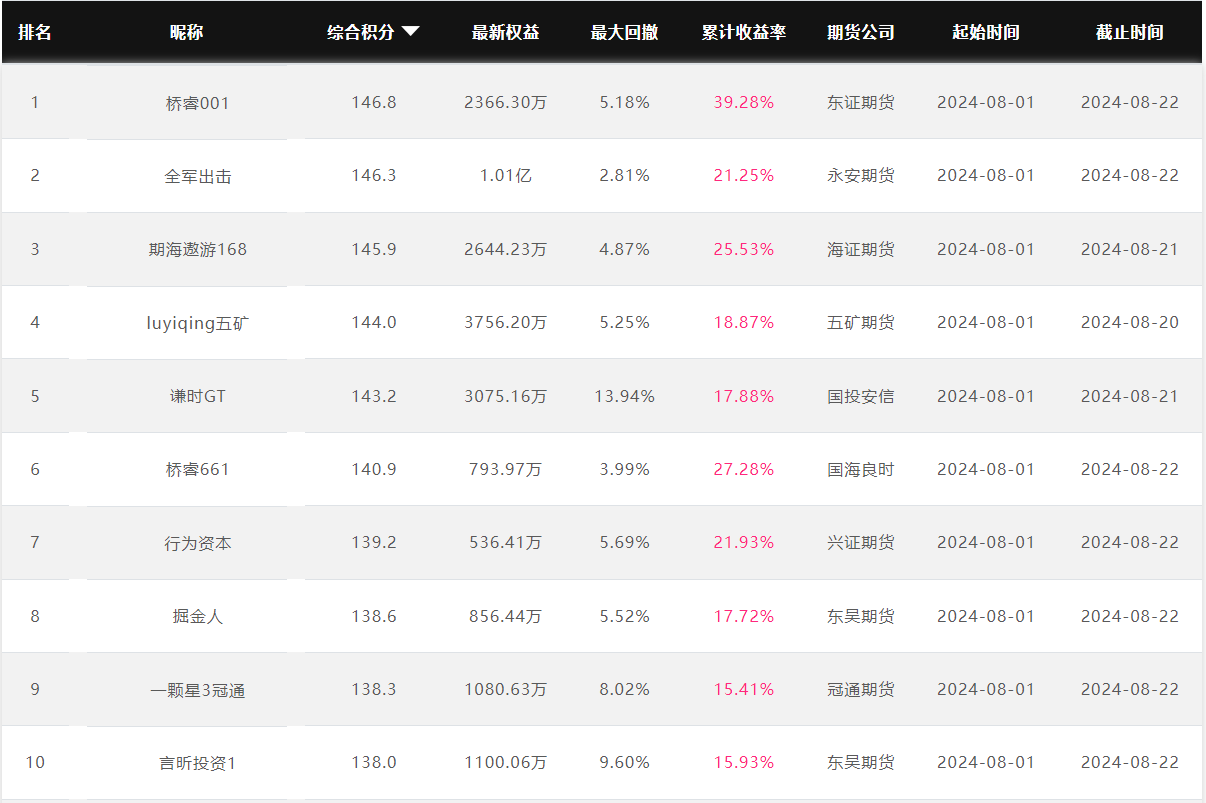Click futures company 兴证期货

coord(861,543)
